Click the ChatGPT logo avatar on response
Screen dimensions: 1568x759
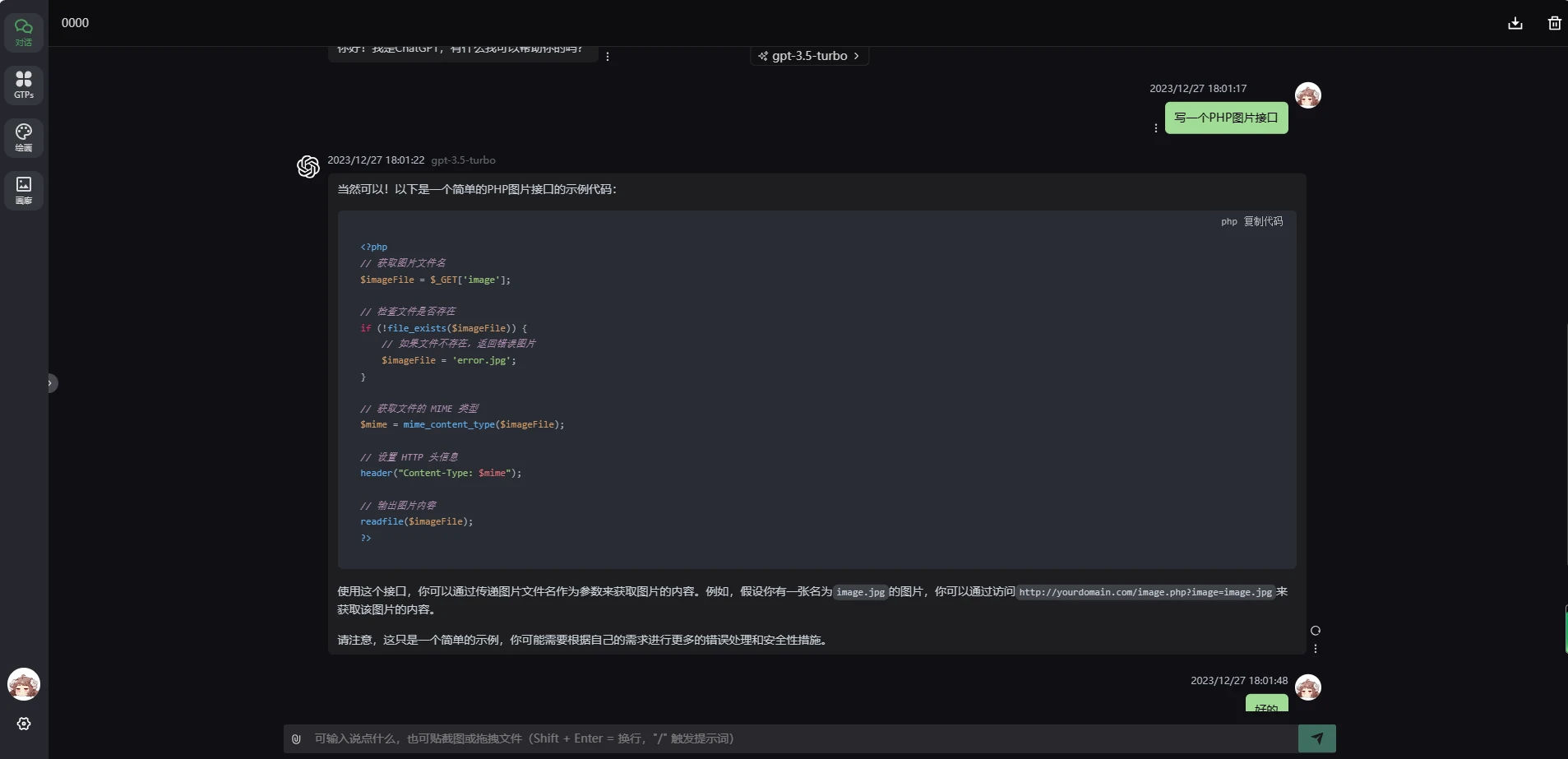pos(308,167)
